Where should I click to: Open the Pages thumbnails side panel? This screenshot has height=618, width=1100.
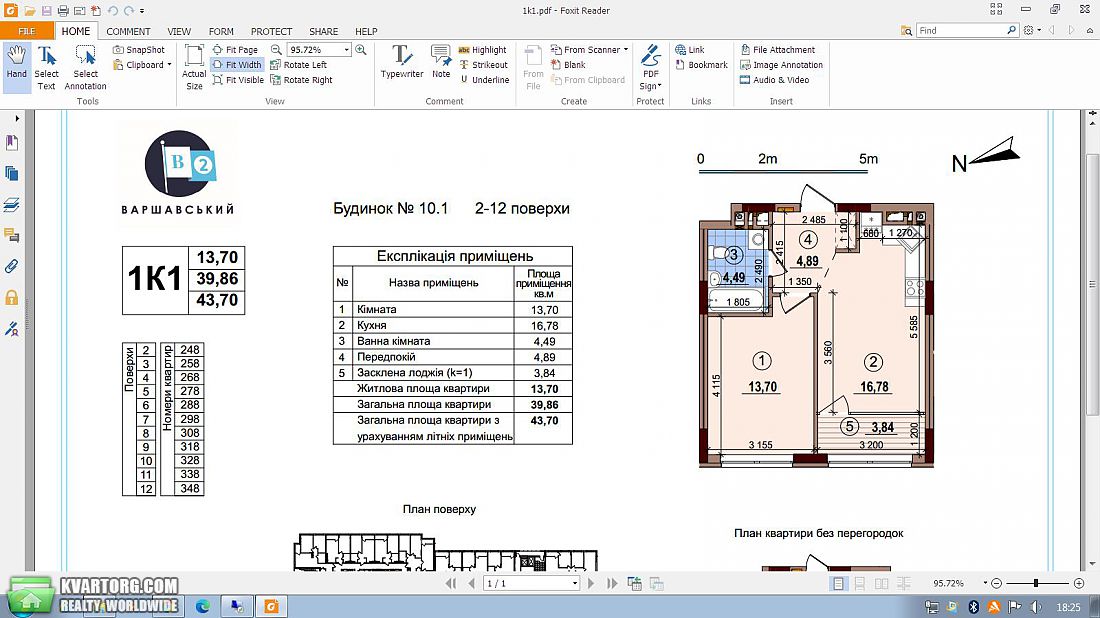[12, 173]
